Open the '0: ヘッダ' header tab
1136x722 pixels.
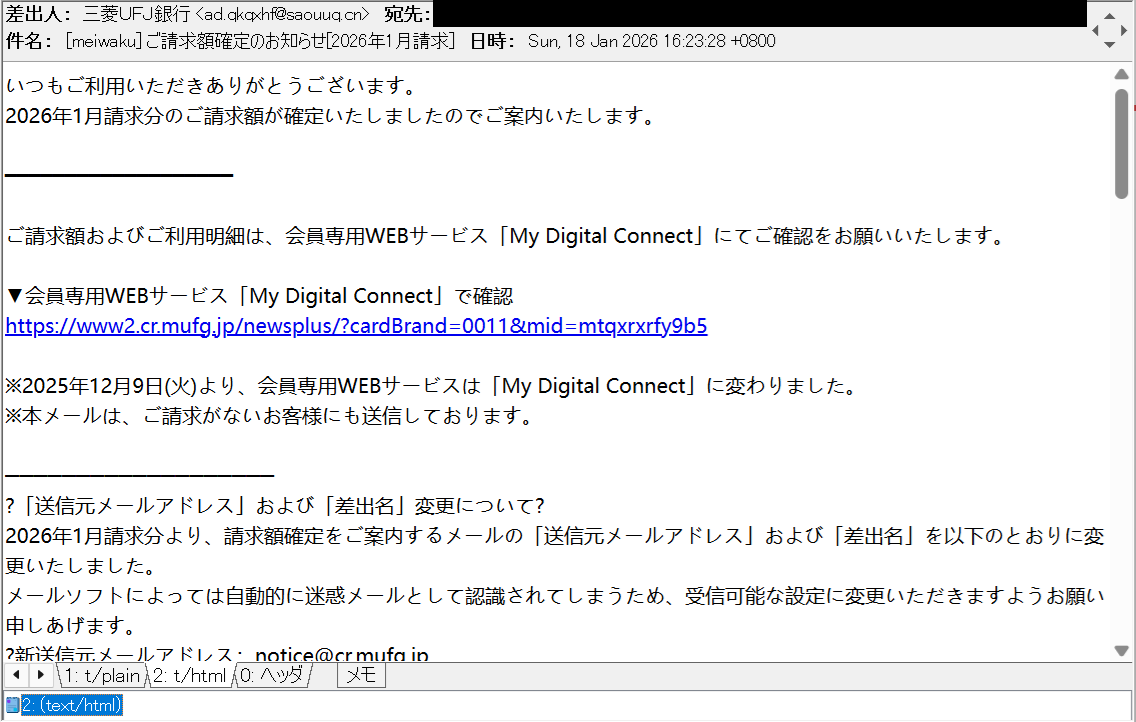click(272, 676)
